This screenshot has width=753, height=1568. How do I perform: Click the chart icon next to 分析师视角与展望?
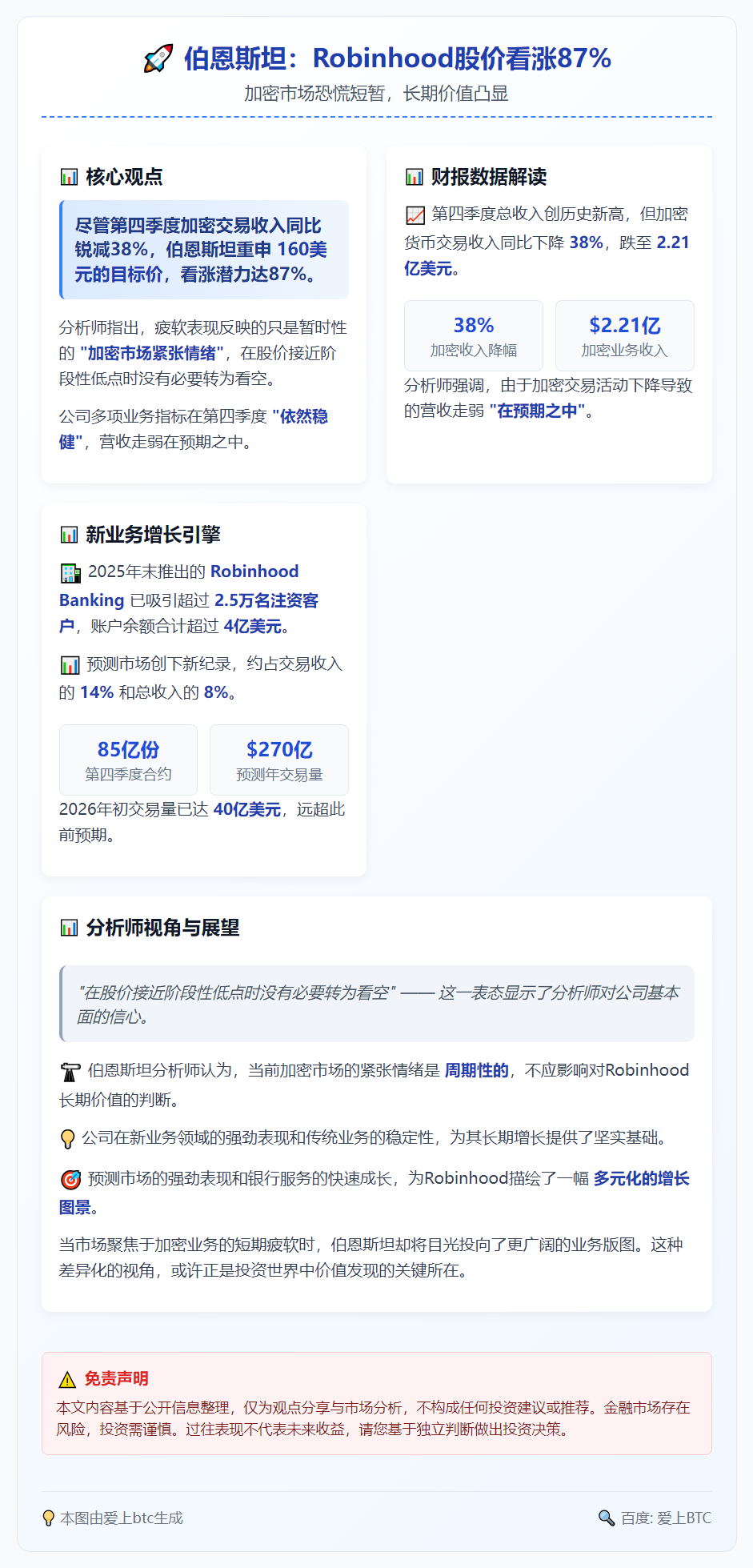coord(69,928)
